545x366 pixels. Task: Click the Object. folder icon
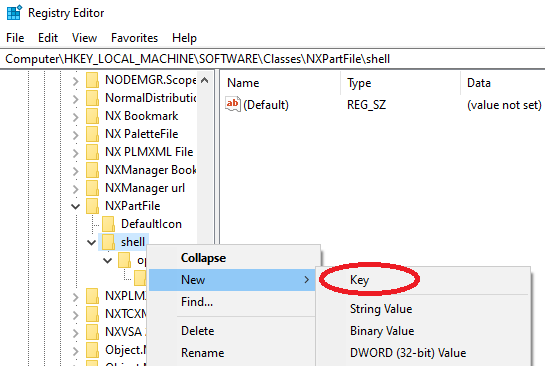[92, 350]
